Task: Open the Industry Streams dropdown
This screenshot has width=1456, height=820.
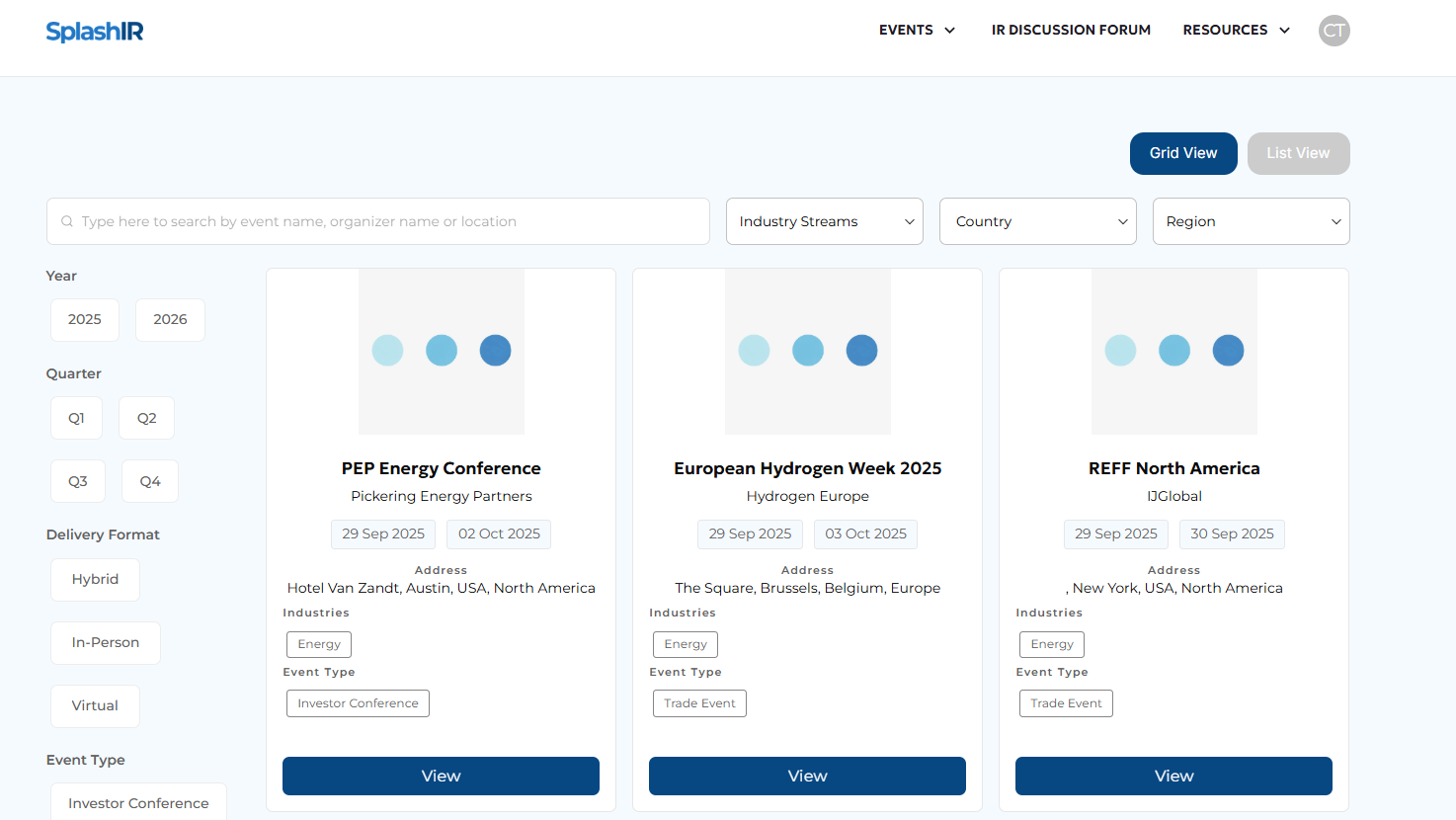Action: coord(825,221)
